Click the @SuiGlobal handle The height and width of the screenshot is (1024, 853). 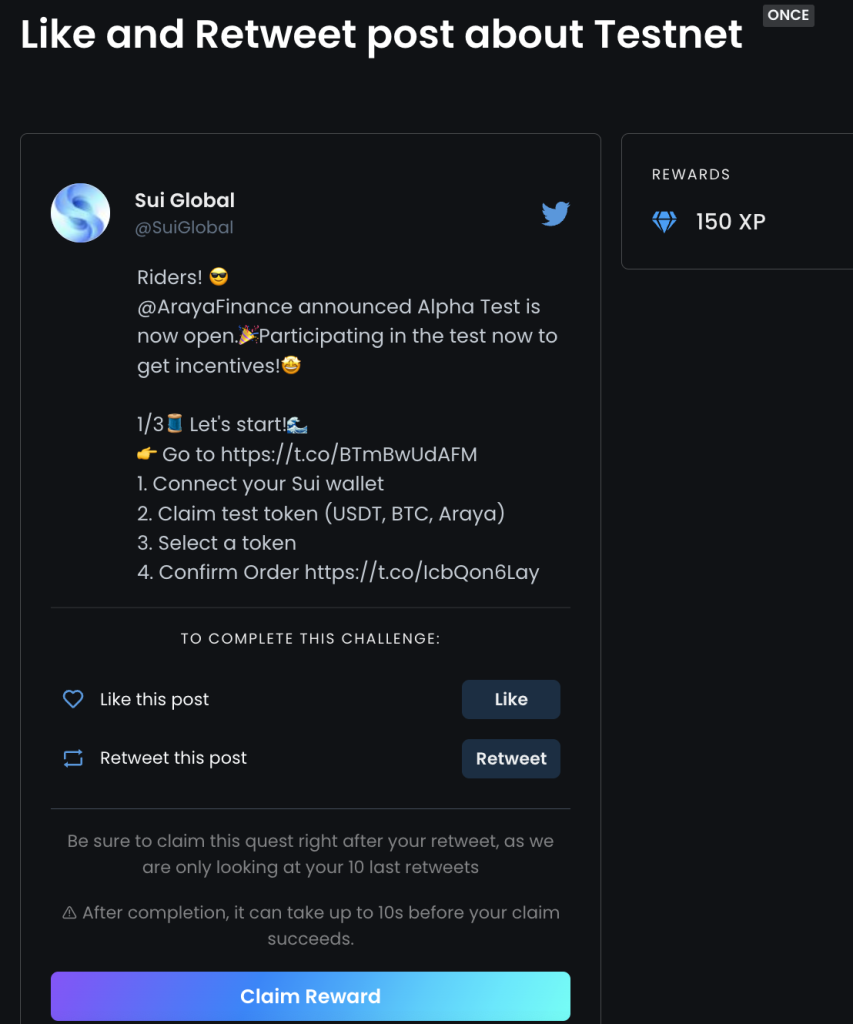184,227
